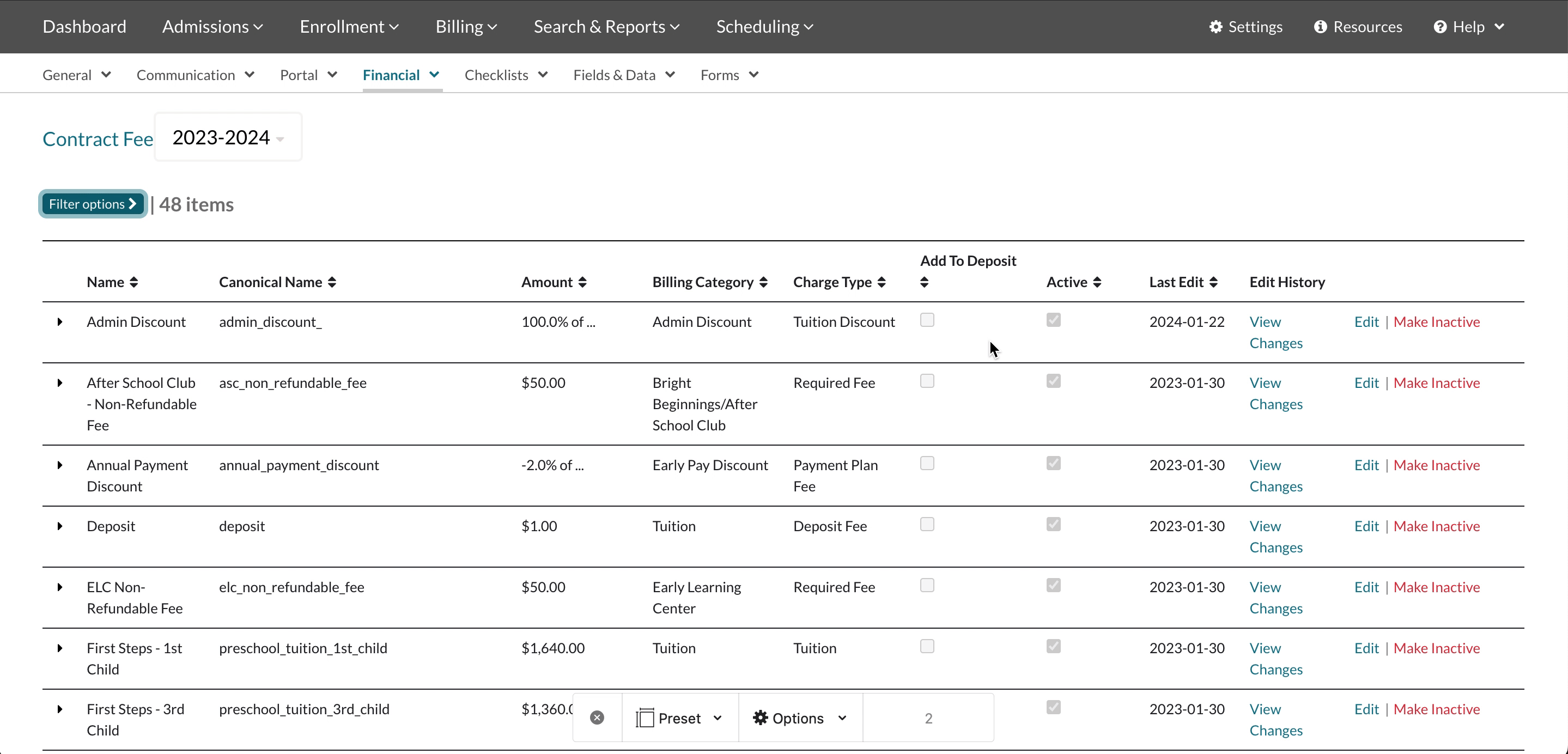Toggle Active checkbox for After School Club
This screenshot has height=754, width=1568.
1054,381
